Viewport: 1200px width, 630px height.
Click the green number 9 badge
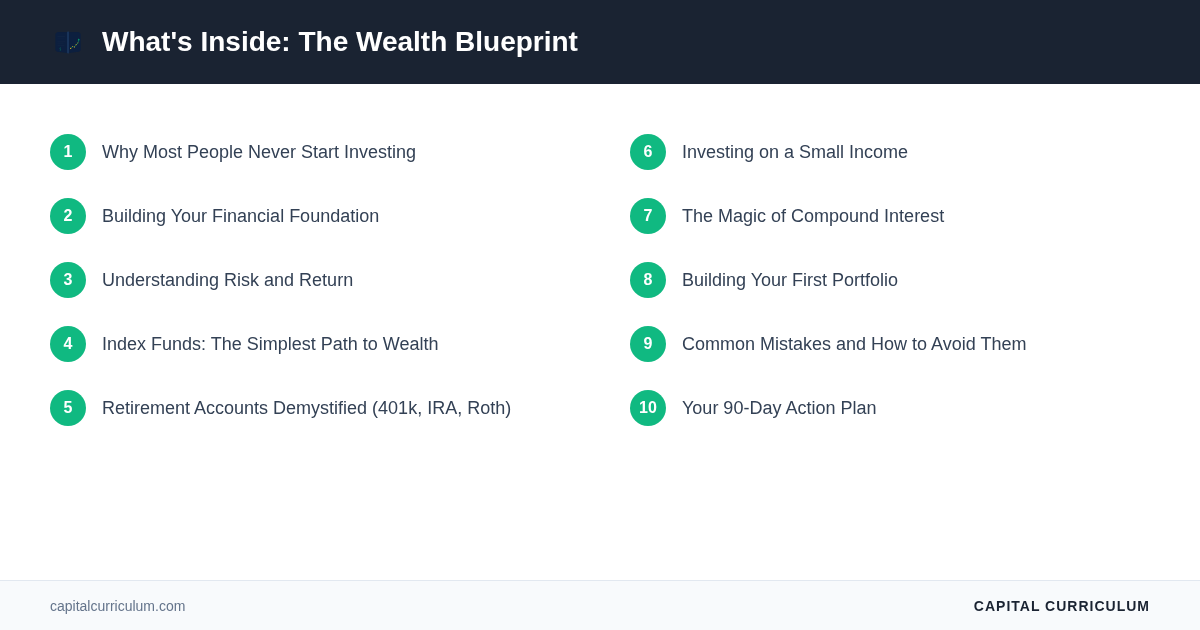[x=648, y=344]
